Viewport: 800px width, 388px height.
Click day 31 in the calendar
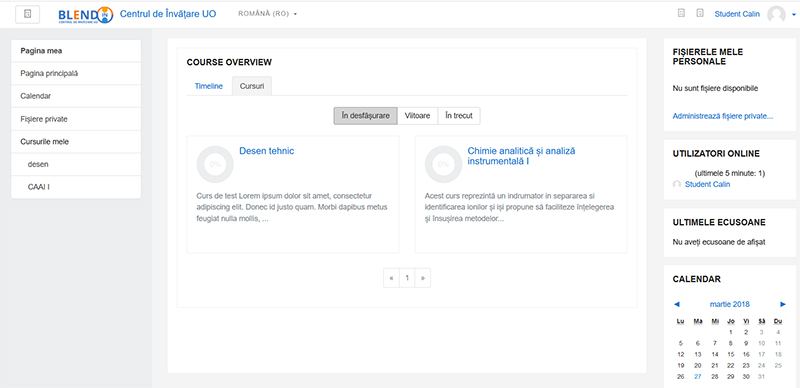point(762,377)
